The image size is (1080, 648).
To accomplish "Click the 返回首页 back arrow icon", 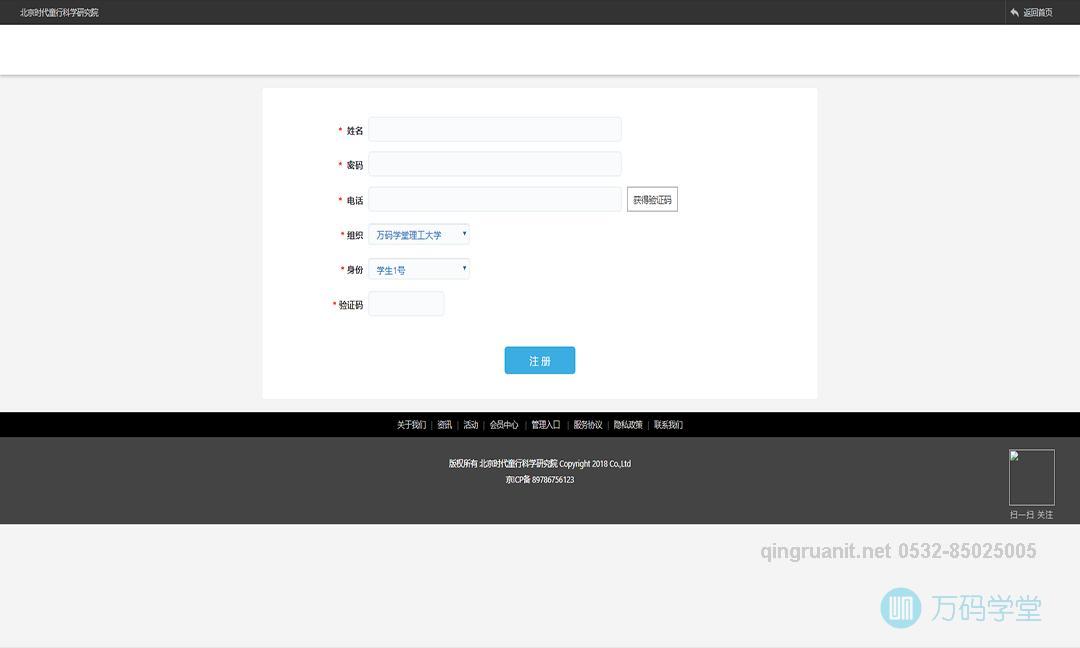I will click(x=1014, y=13).
